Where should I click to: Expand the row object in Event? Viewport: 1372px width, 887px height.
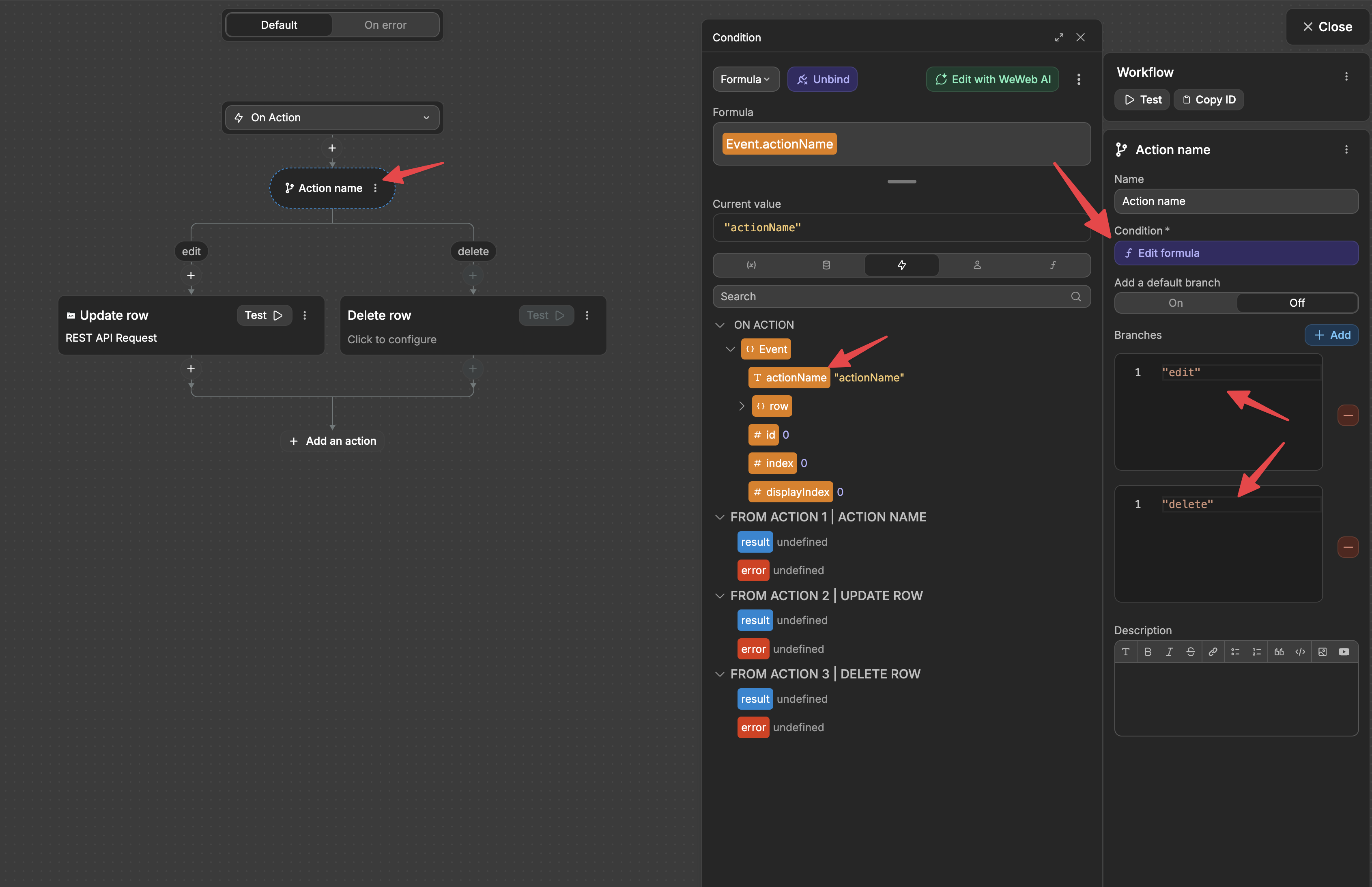coord(742,406)
